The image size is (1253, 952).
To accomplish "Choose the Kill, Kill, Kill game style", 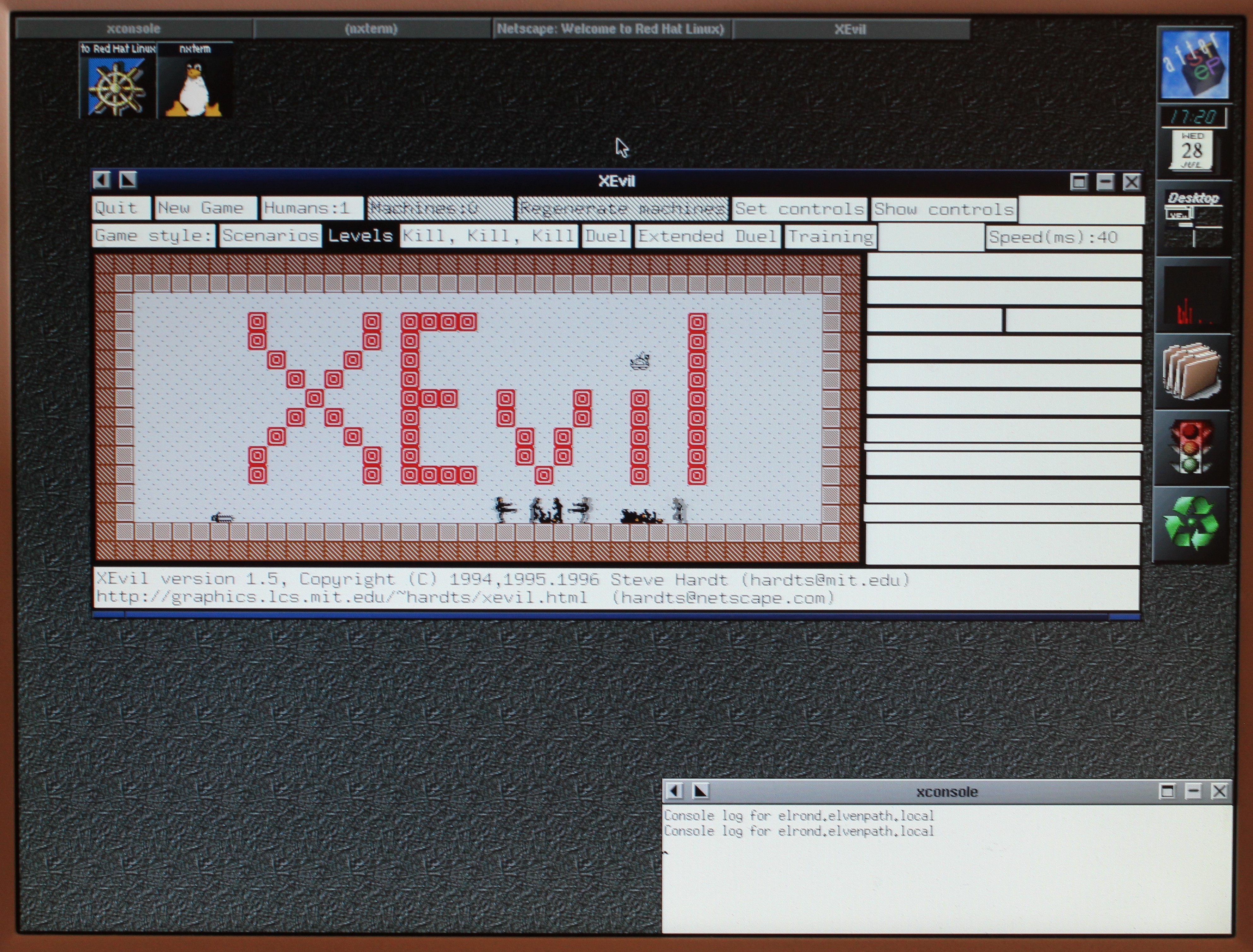I will pyautogui.click(x=488, y=236).
